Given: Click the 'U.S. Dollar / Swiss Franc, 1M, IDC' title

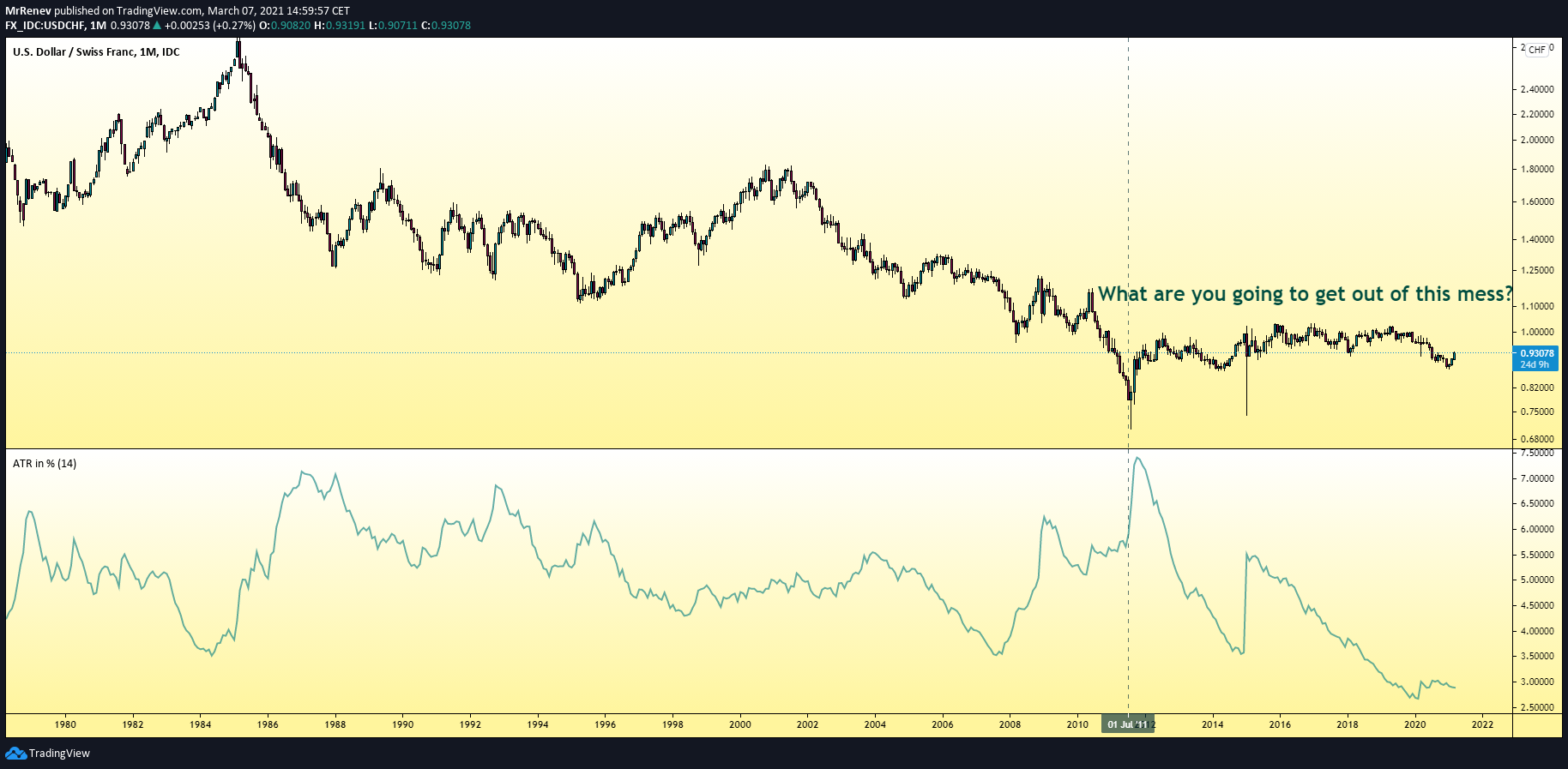Looking at the screenshot, I should [x=96, y=52].
